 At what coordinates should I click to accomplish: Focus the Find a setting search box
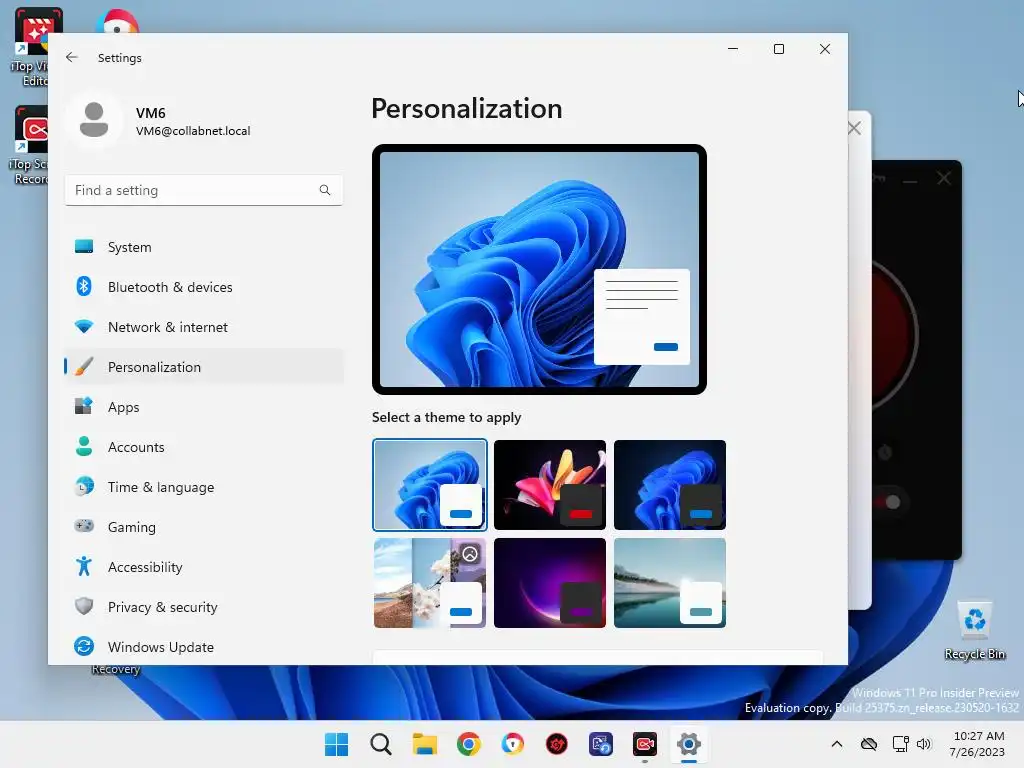[x=204, y=190]
